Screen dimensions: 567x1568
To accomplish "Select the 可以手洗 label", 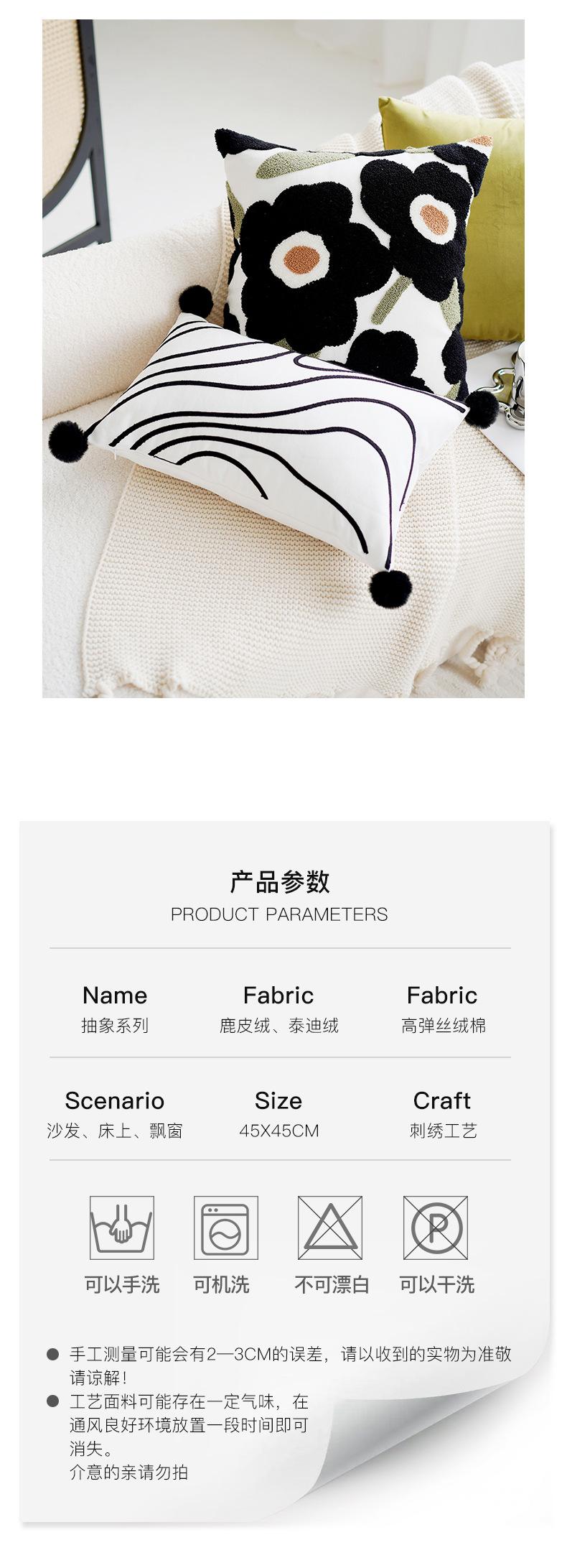I will 122,1284.
